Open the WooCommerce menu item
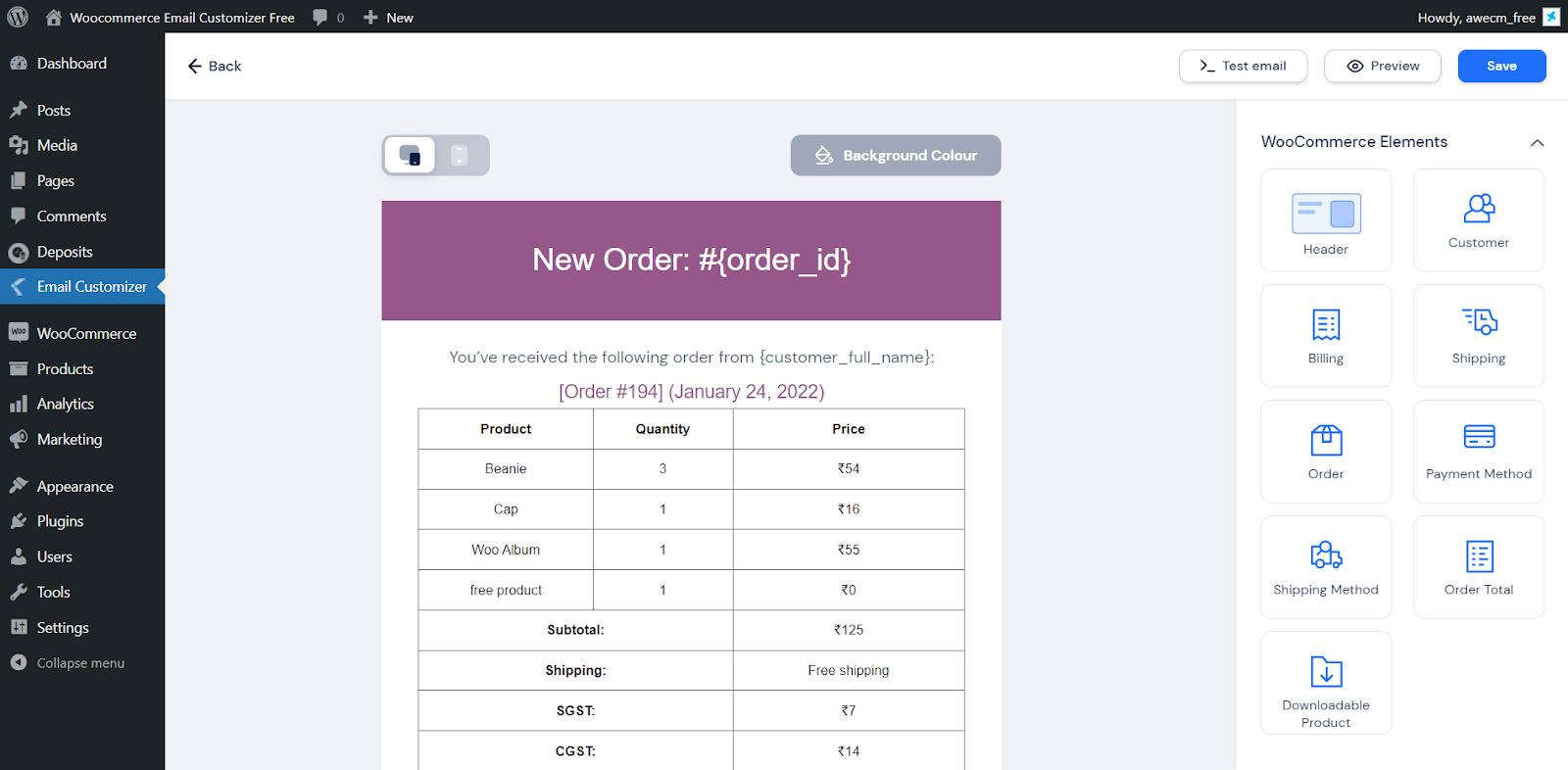1568x770 pixels. pos(82,333)
